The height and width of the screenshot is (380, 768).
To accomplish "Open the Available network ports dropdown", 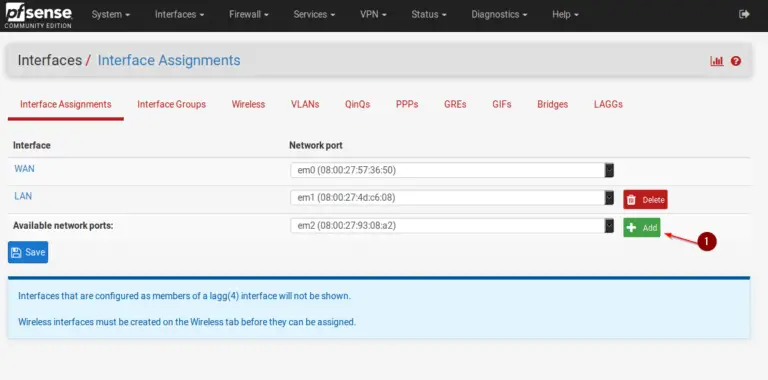I will pyautogui.click(x=452, y=226).
